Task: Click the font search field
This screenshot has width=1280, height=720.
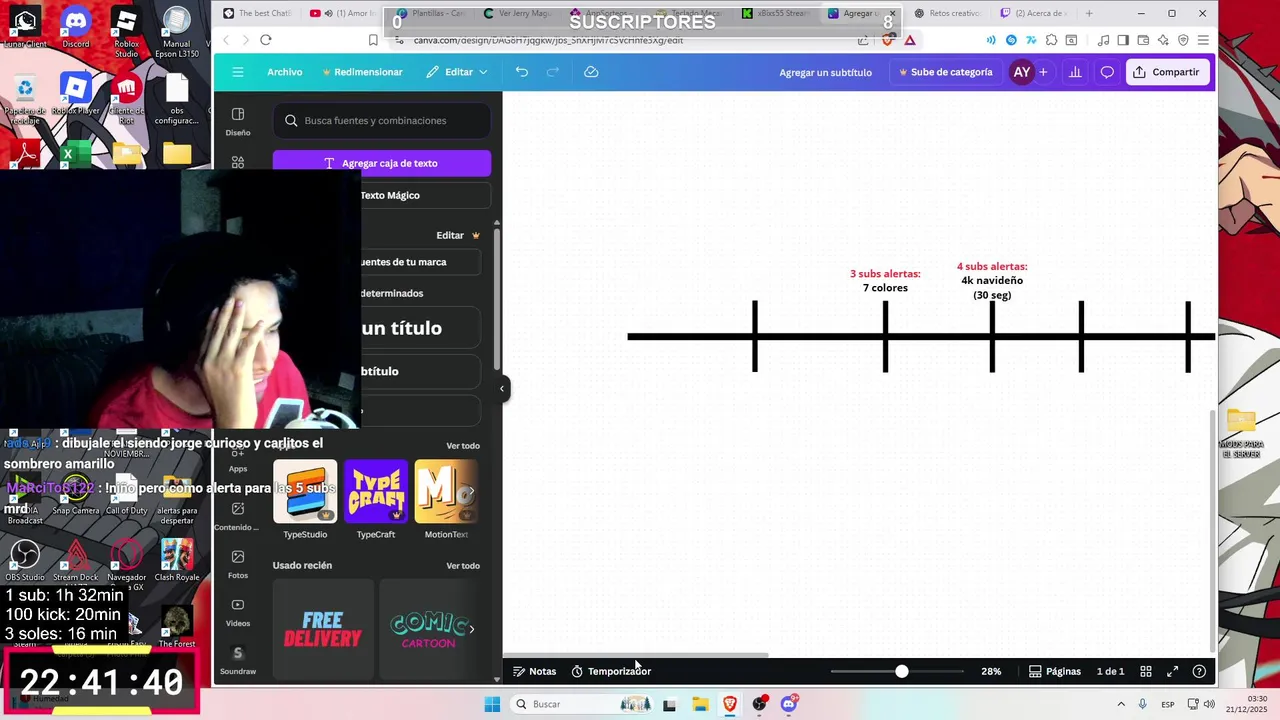Action: tap(382, 120)
